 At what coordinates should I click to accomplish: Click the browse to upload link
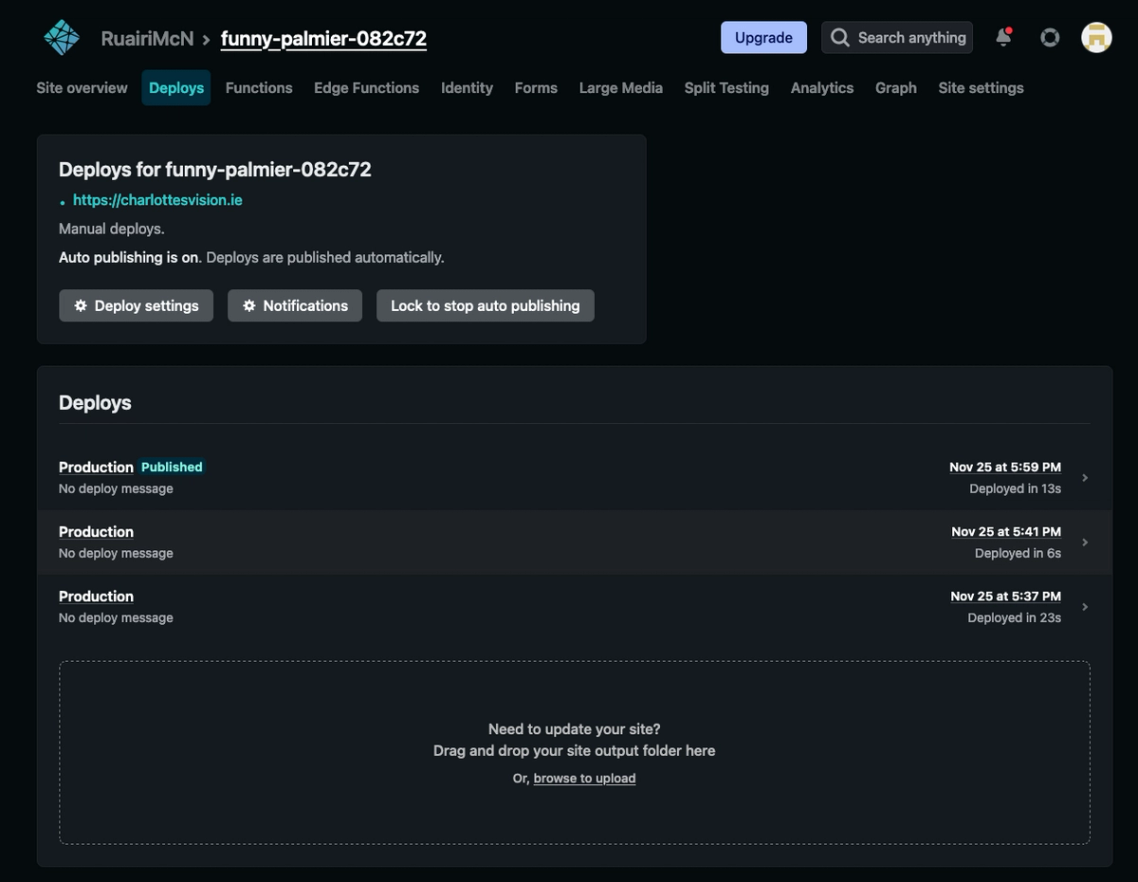(584, 778)
